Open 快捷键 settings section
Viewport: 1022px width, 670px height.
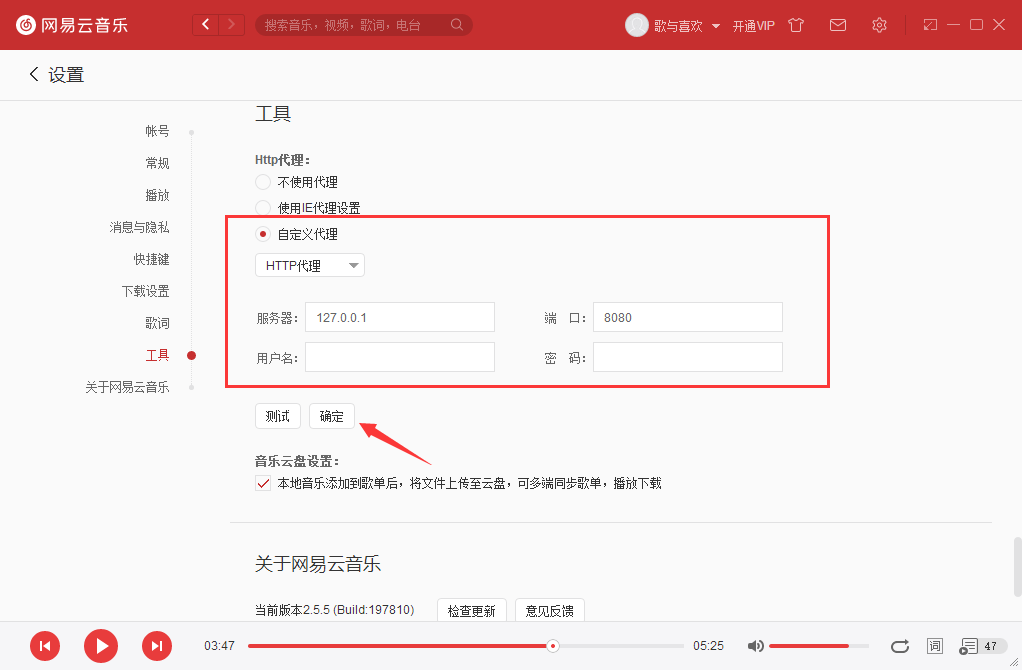[151, 259]
